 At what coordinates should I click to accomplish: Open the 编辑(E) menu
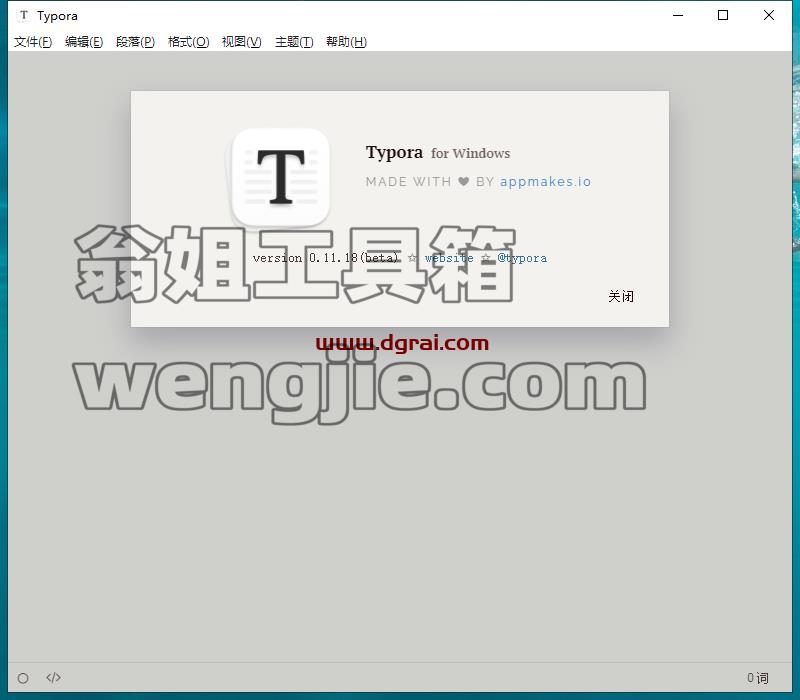point(84,42)
